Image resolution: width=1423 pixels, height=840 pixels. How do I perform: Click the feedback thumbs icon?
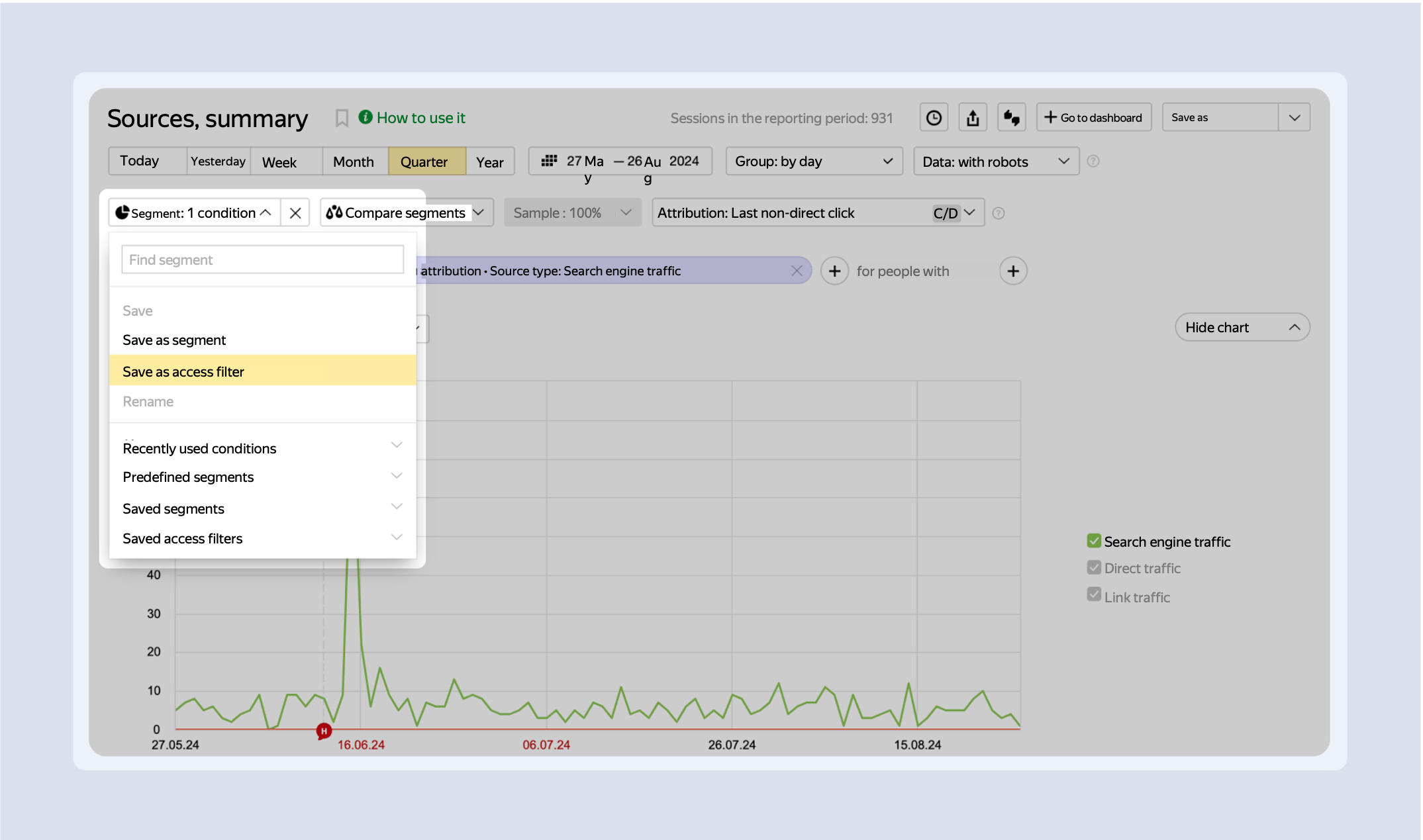point(1012,118)
